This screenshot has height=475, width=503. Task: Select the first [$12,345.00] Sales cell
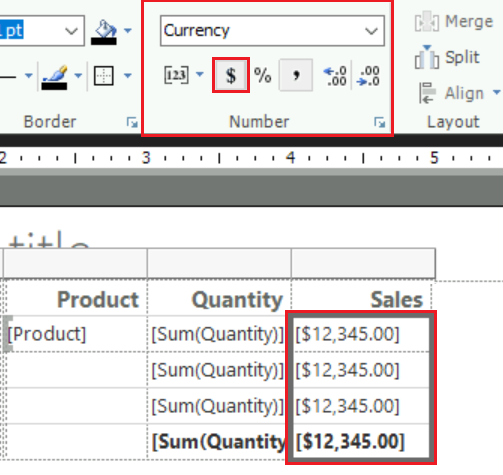pyautogui.click(x=361, y=334)
